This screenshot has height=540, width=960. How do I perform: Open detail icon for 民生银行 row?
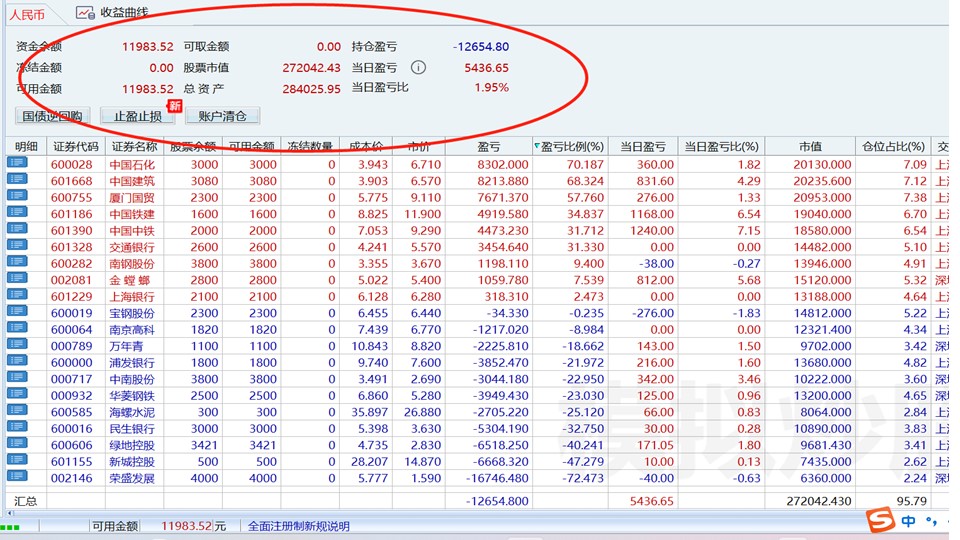coord(17,427)
